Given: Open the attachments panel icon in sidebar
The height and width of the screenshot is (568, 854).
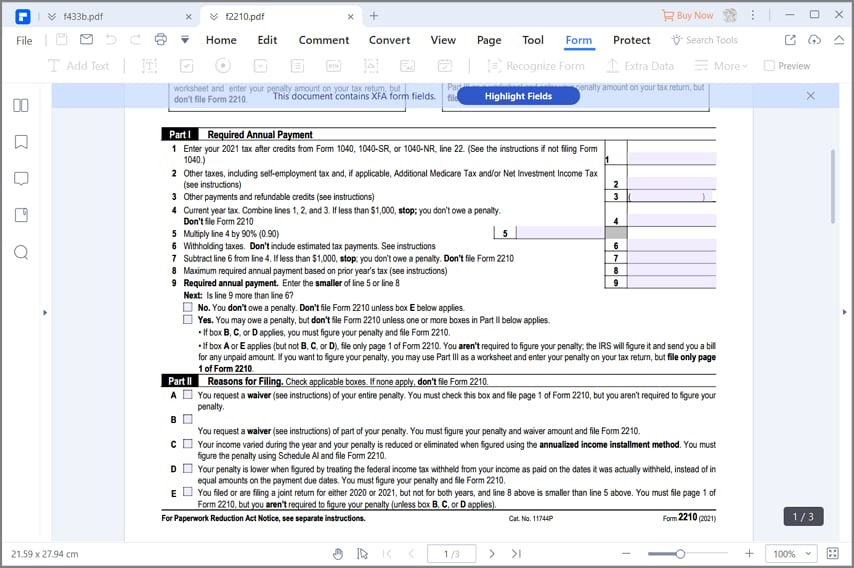Looking at the screenshot, I should coord(21,215).
